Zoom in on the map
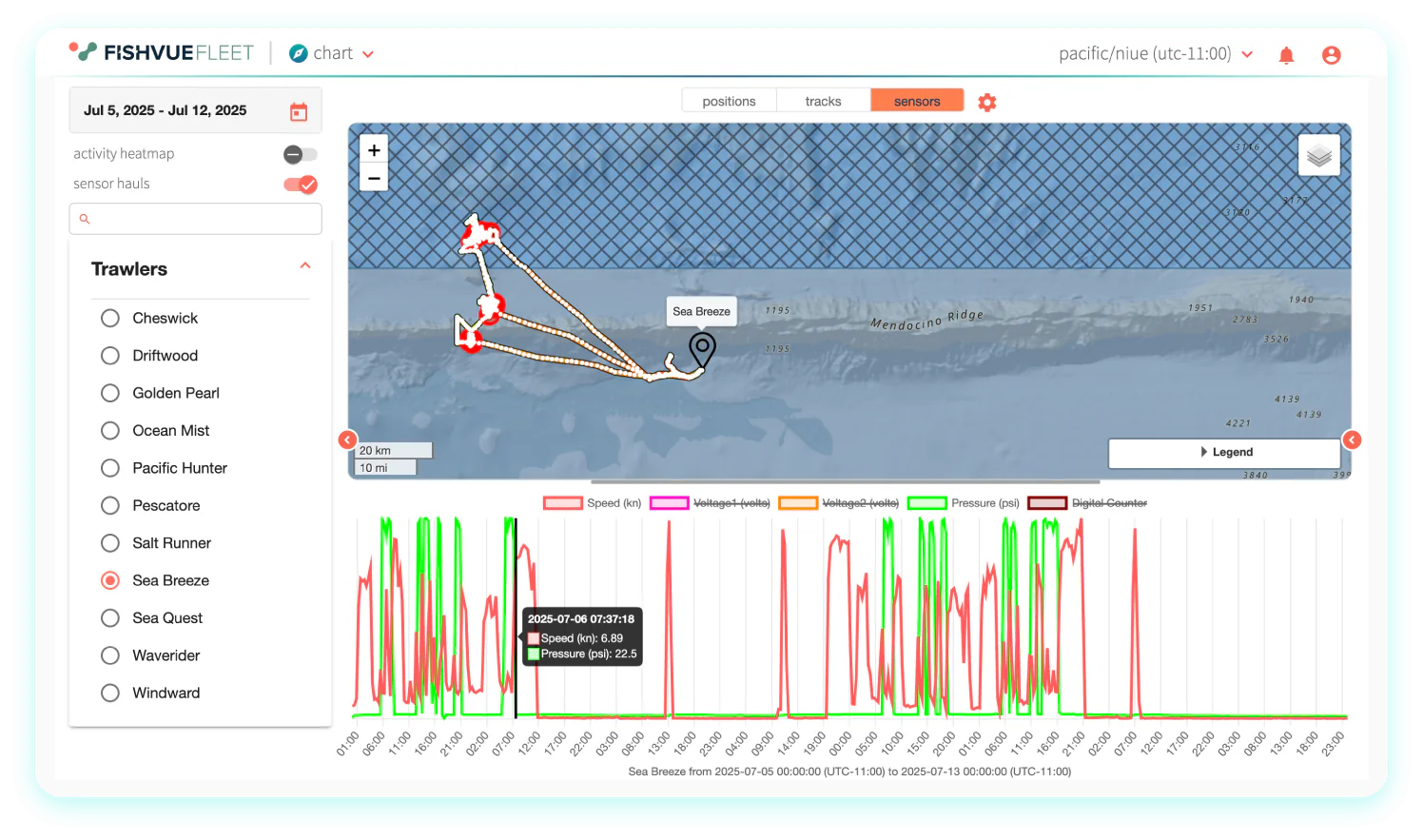Image resolution: width=1423 pixels, height=840 pixels. (x=374, y=150)
